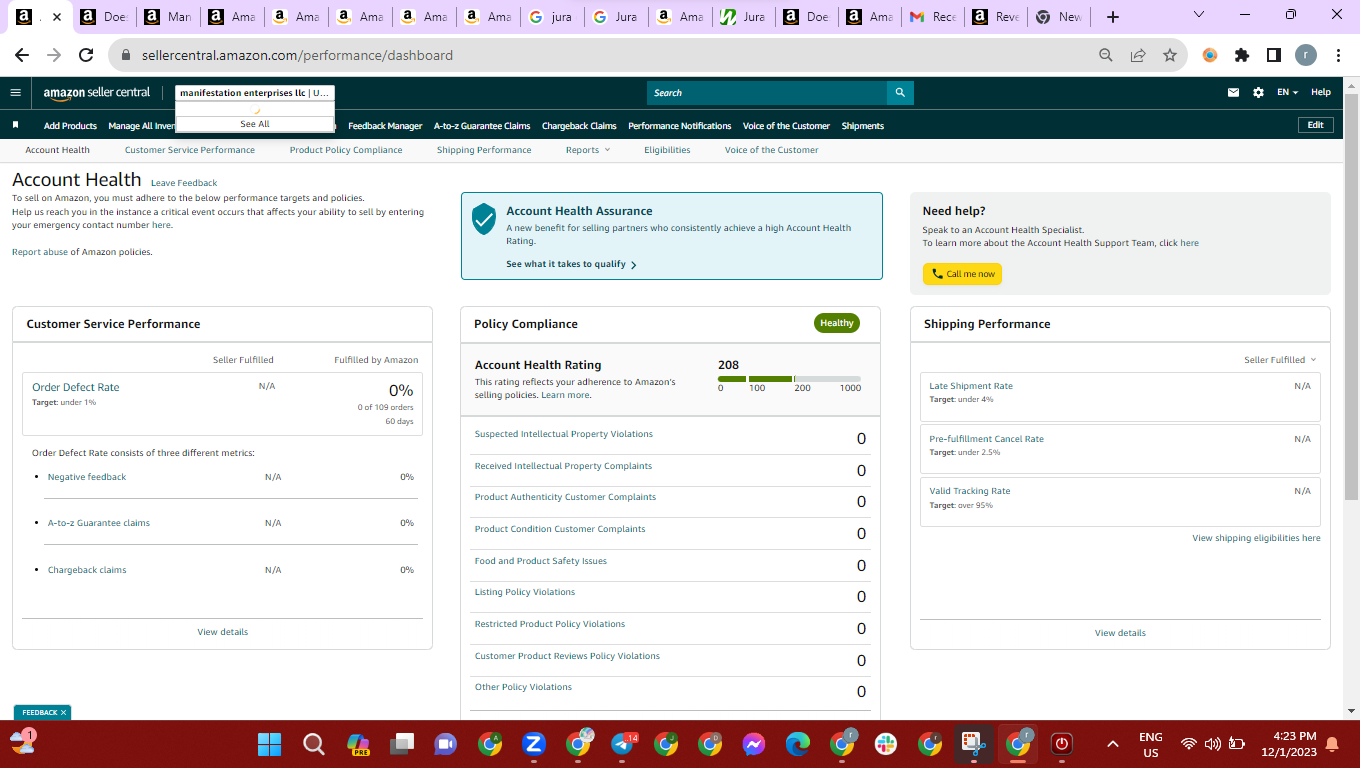
Task: Click the Share this page icon
Action: (1138, 55)
